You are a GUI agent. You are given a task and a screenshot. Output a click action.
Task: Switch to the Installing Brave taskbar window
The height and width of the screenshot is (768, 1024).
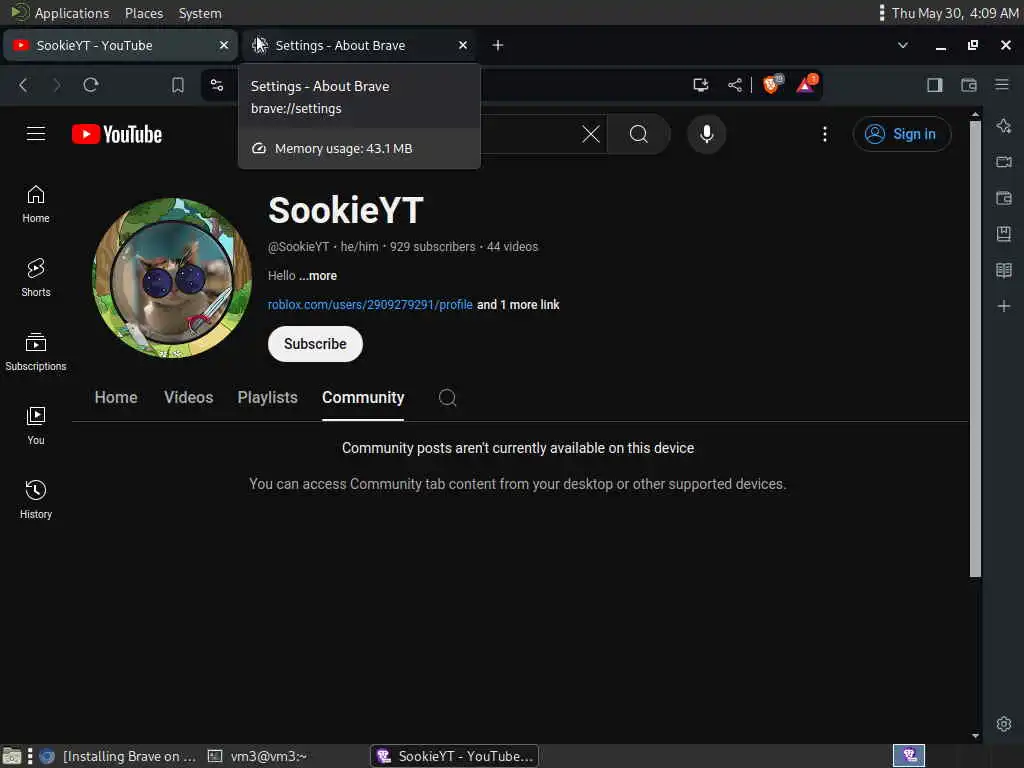[119, 756]
